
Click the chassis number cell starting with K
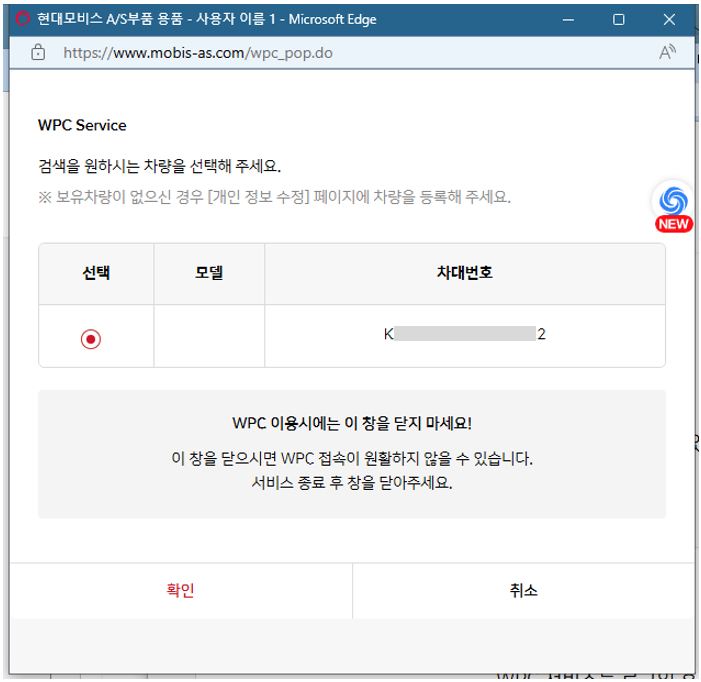pos(465,334)
